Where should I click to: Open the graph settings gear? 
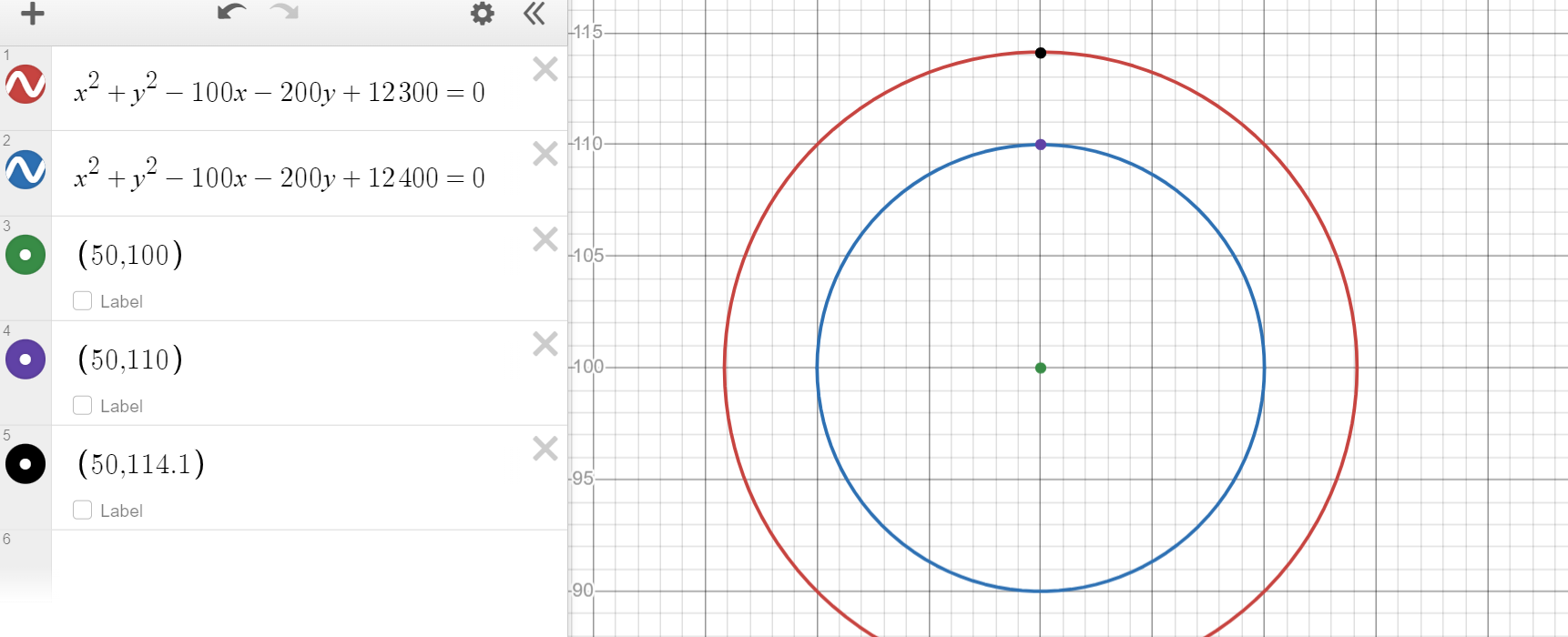pyautogui.click(x=483, y=13)
